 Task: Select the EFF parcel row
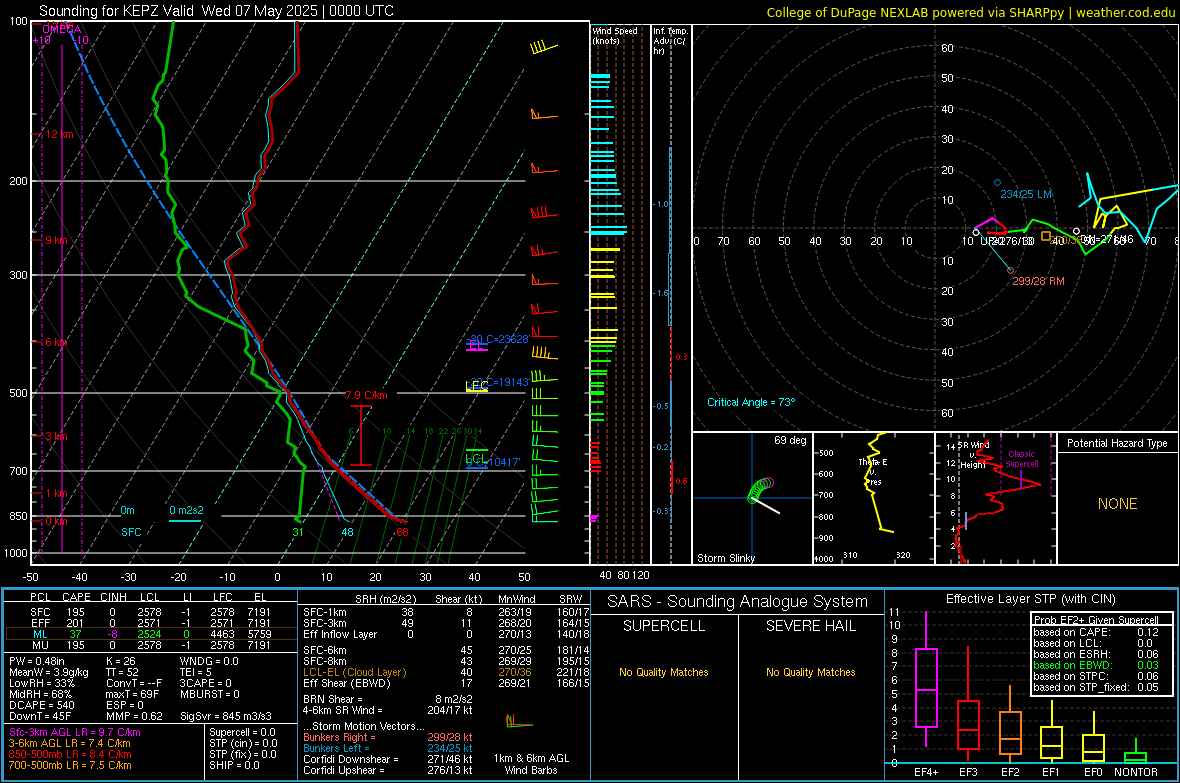(x=151, y=623)
